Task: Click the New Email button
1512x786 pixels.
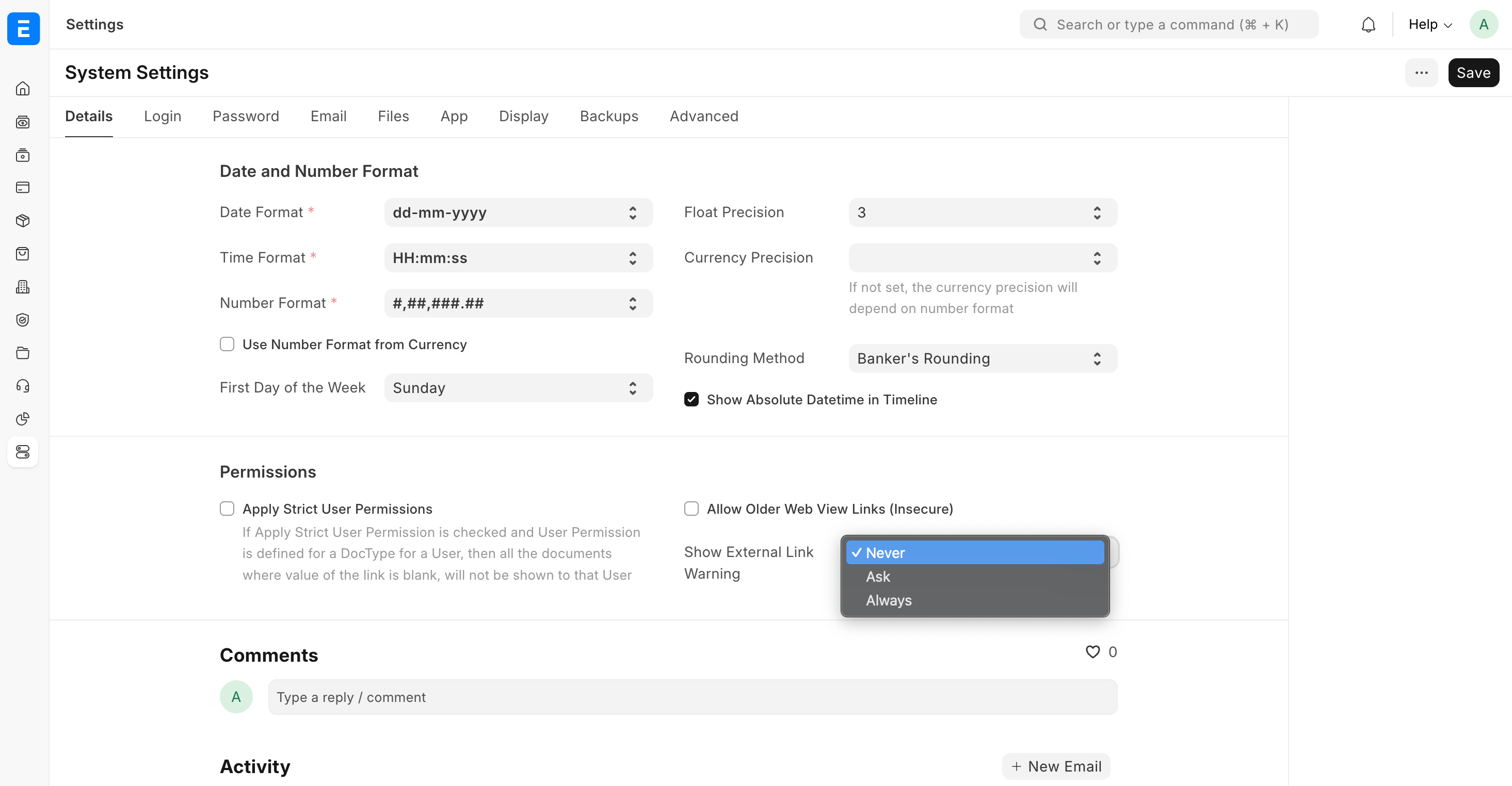Action: click(x=1056, y=766)
